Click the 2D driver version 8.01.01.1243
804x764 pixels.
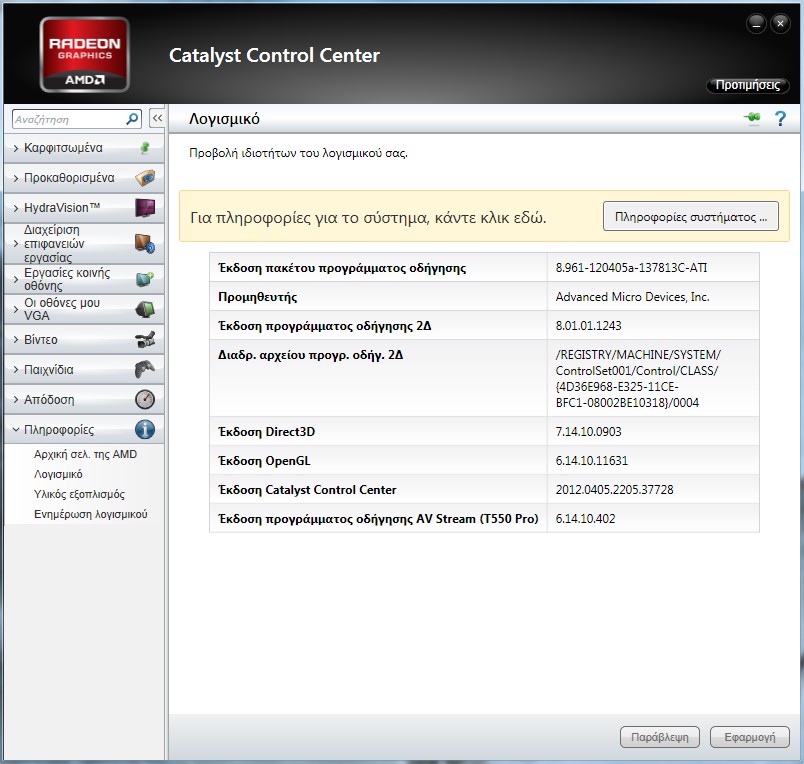588,326
